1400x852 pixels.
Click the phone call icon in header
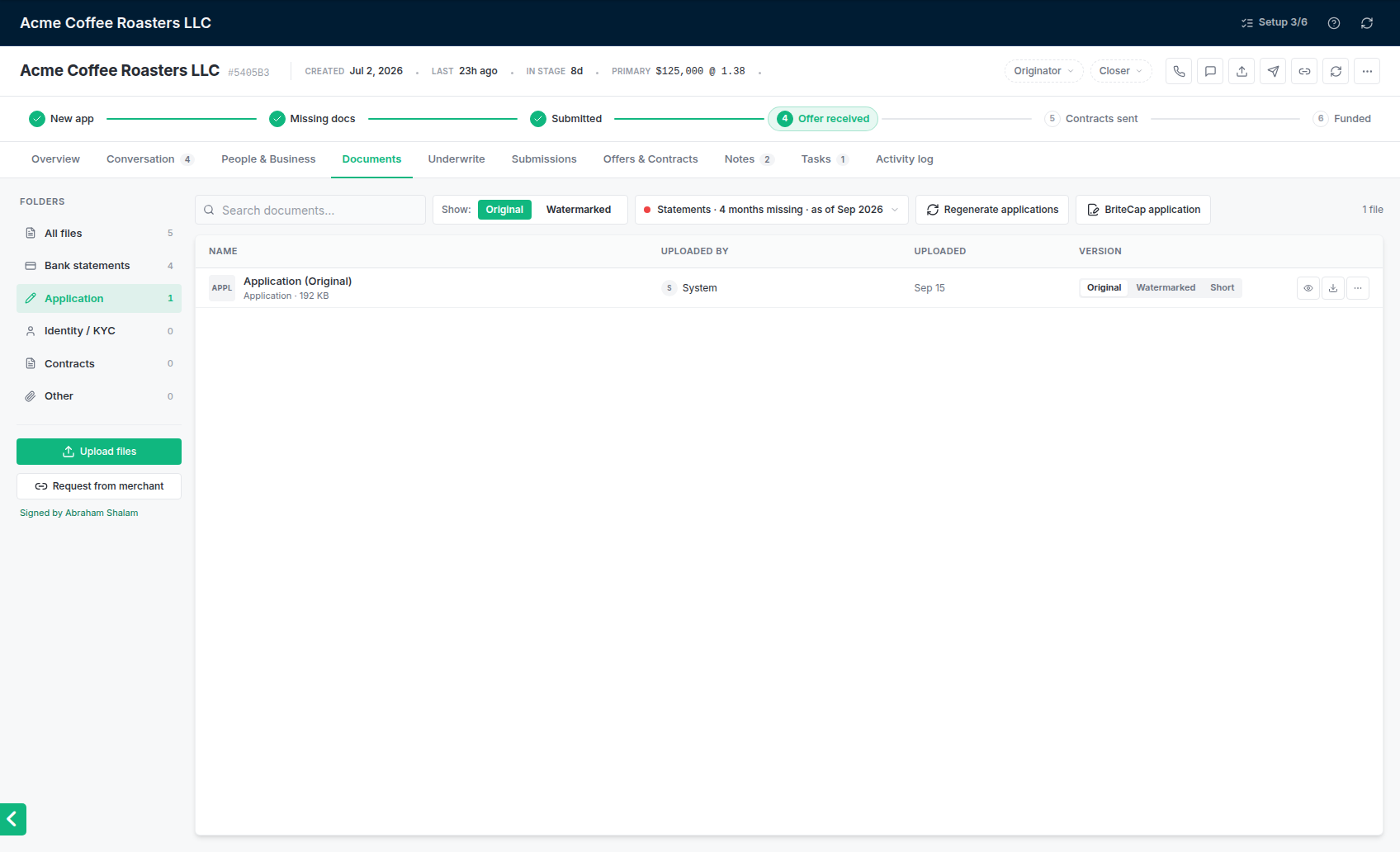pyautogui.click(x=1179, y=71)
